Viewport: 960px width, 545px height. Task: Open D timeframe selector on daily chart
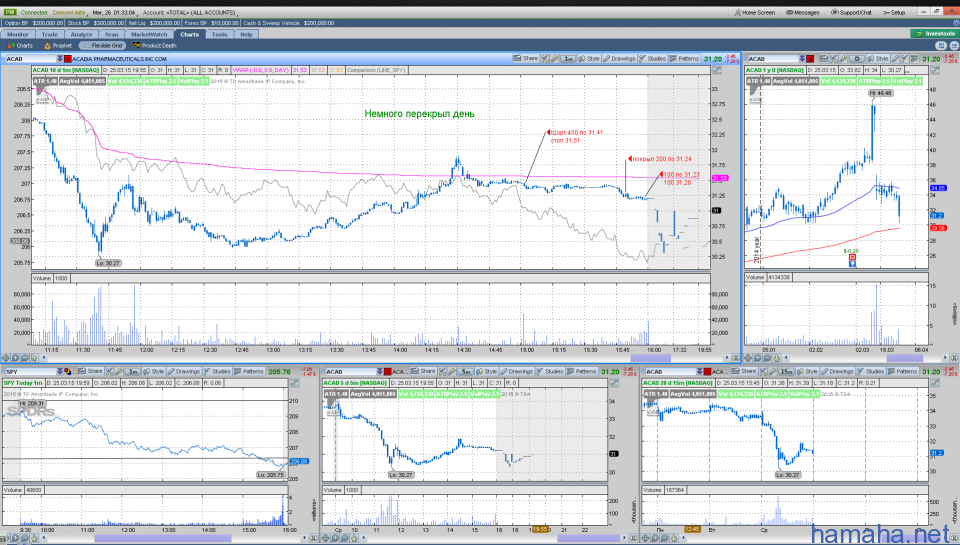click(857, 59)
